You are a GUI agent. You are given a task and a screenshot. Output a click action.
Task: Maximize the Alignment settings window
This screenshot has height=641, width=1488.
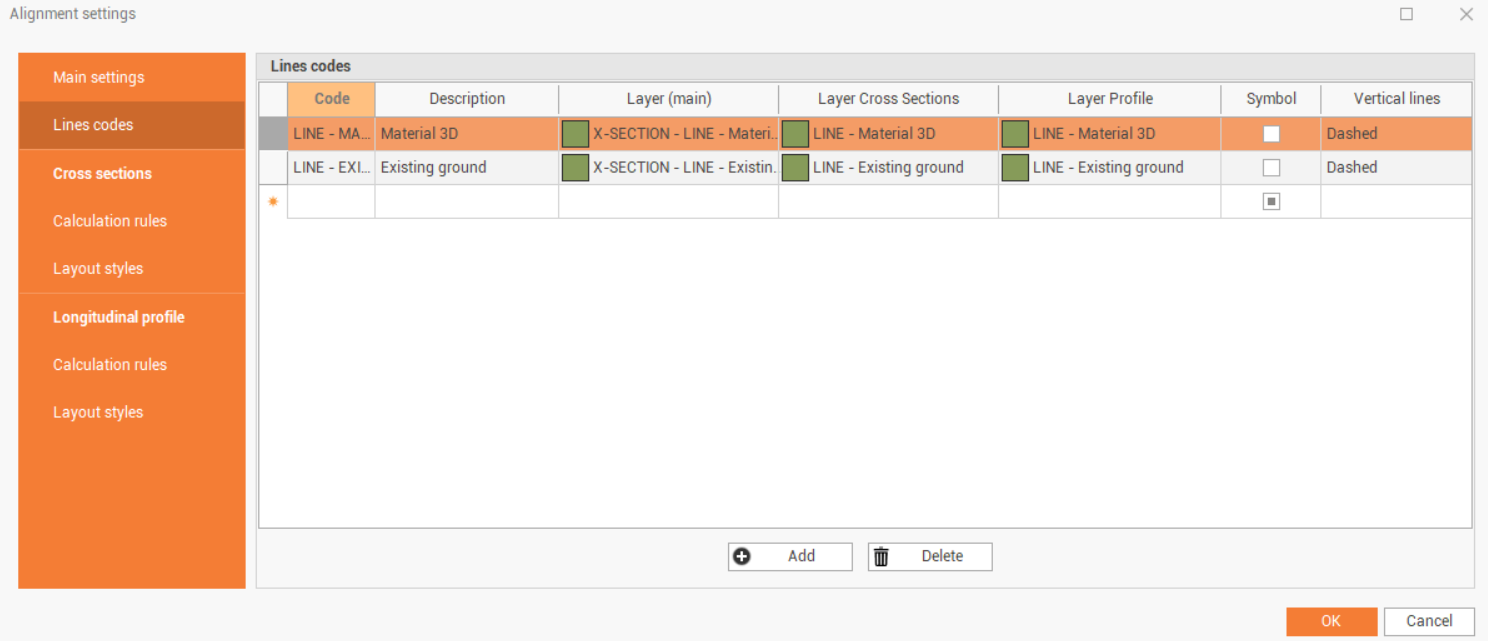[1406, 14]
